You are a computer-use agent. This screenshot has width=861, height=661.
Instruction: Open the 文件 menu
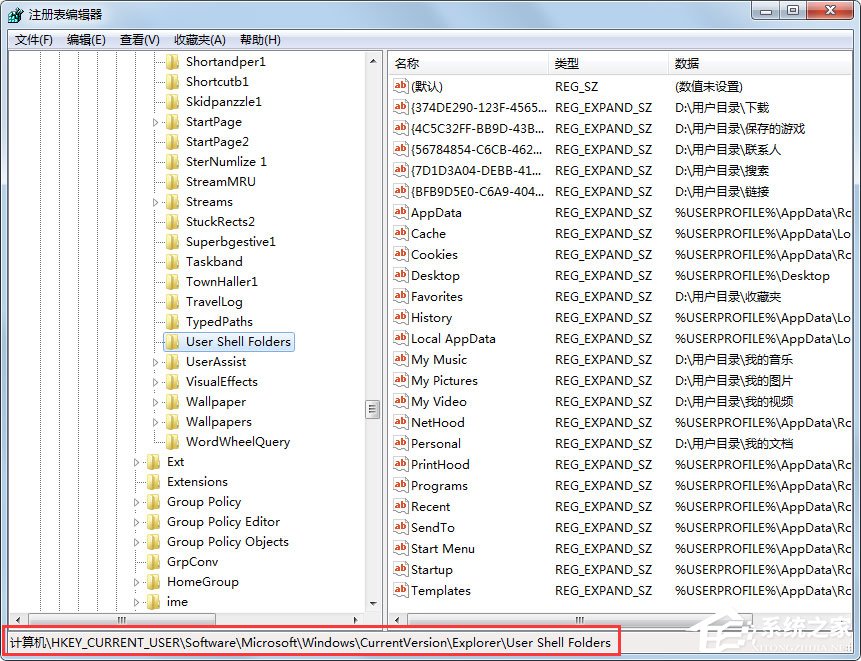31,40
